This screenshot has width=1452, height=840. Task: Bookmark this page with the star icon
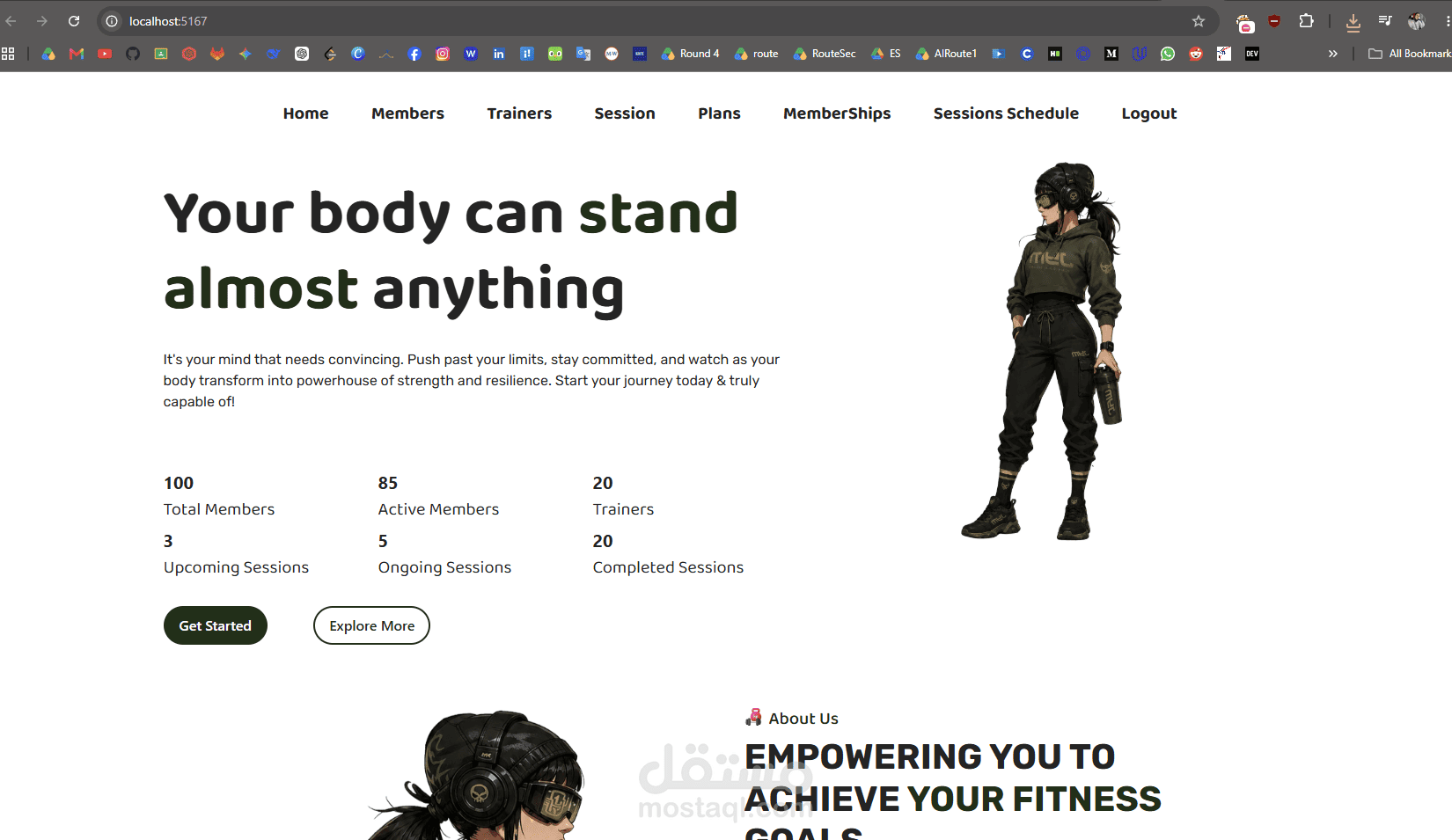point(1198,21)
